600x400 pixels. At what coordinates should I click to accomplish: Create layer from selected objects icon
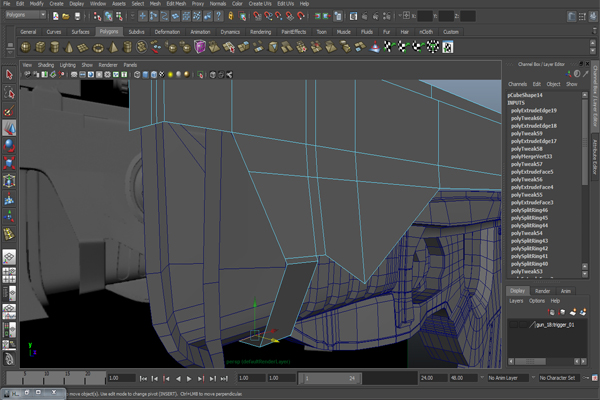pos(583,312)
